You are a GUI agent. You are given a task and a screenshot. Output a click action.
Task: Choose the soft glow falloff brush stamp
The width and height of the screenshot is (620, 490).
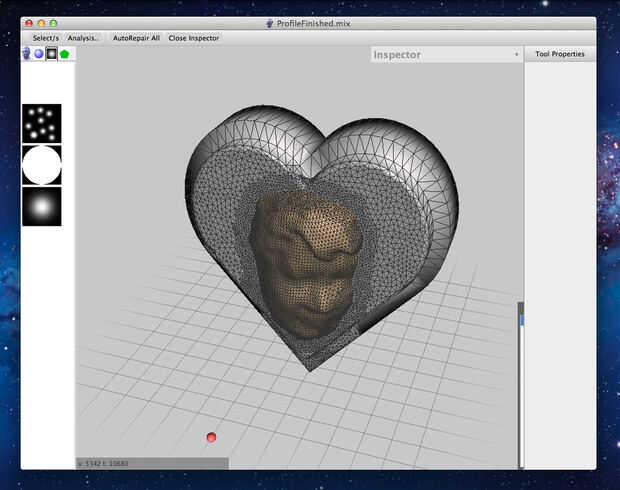click(x=42, y=206)
